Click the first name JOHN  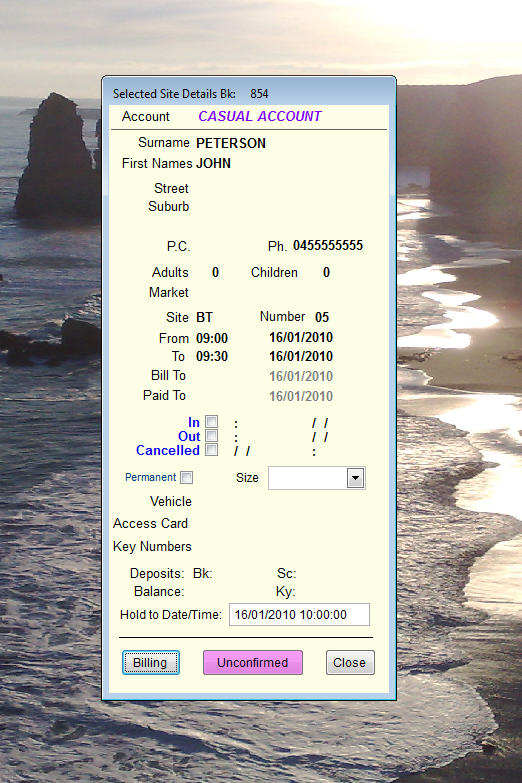213,163
